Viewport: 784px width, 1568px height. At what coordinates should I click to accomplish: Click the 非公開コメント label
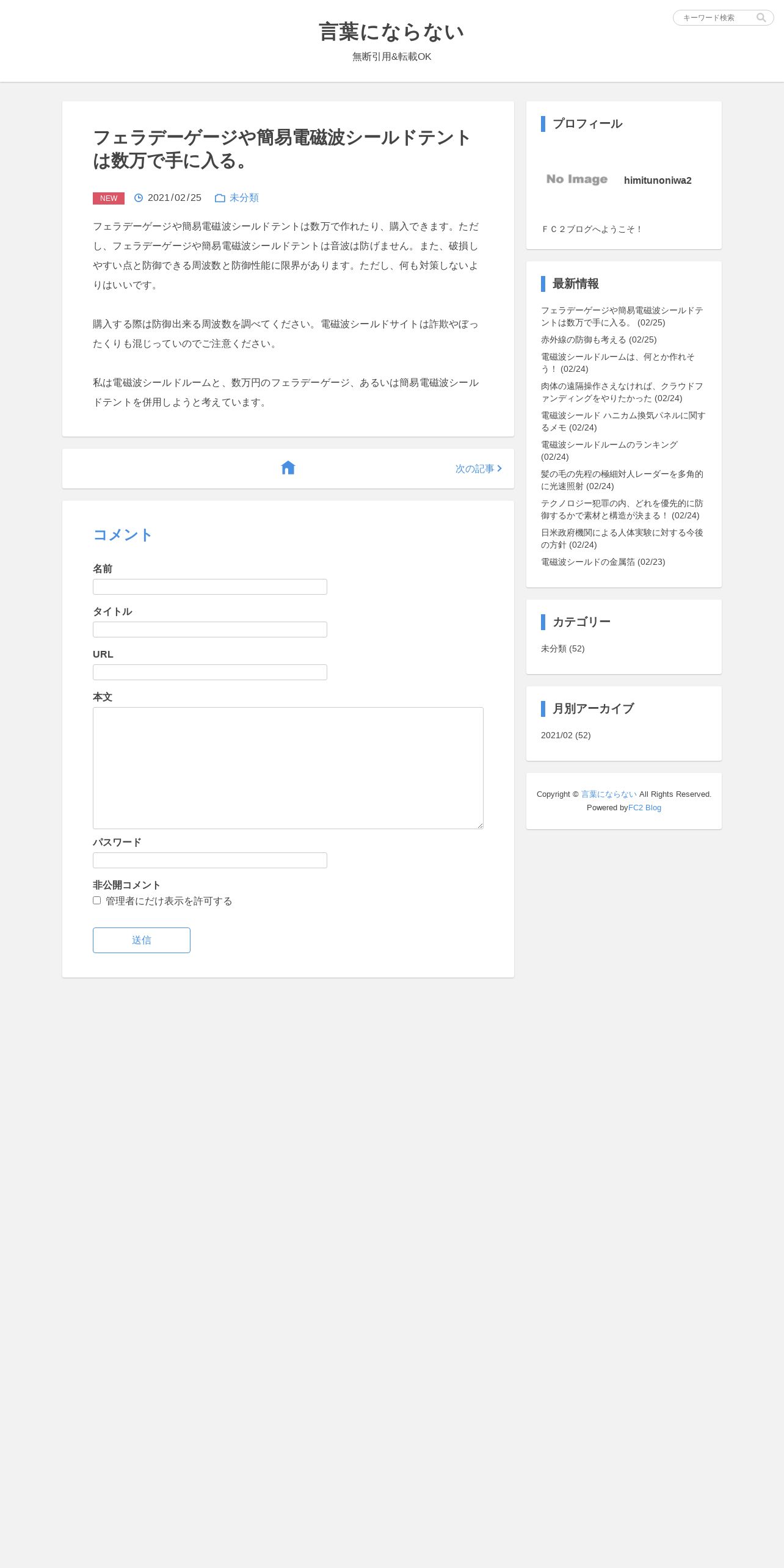[126, 885]
